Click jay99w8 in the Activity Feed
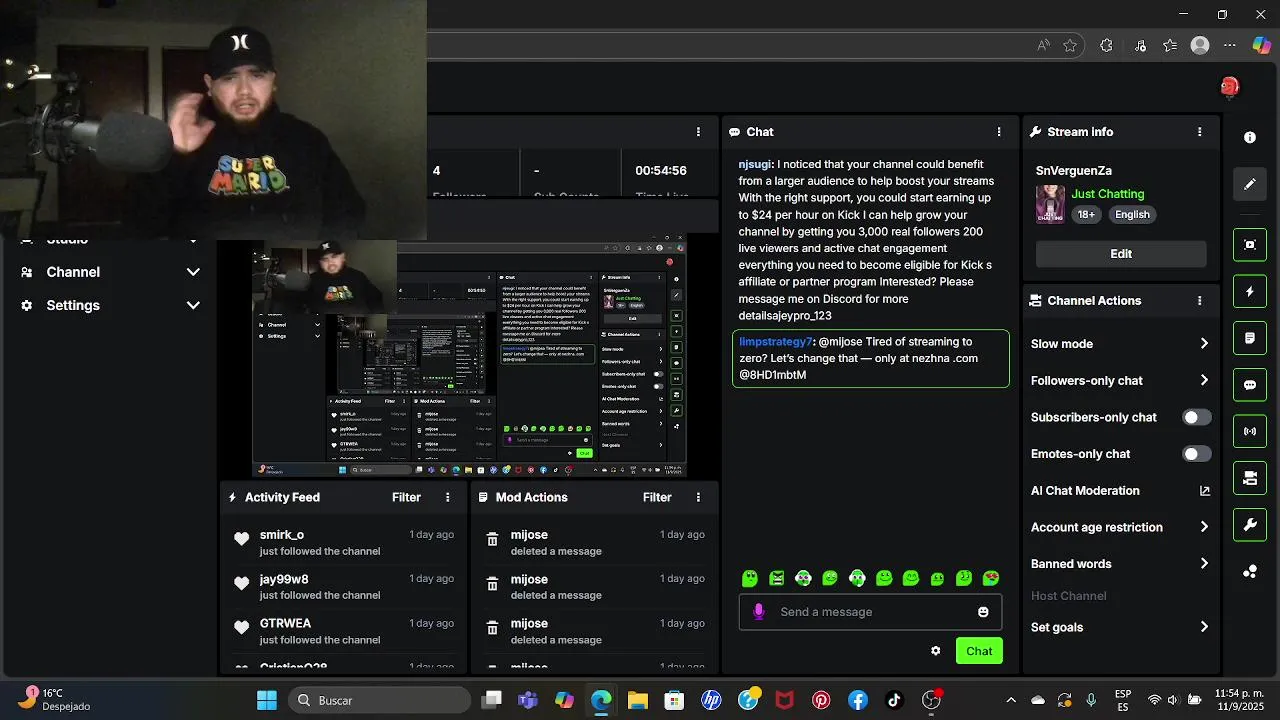 pyautogui.click(x=284, y=579)
